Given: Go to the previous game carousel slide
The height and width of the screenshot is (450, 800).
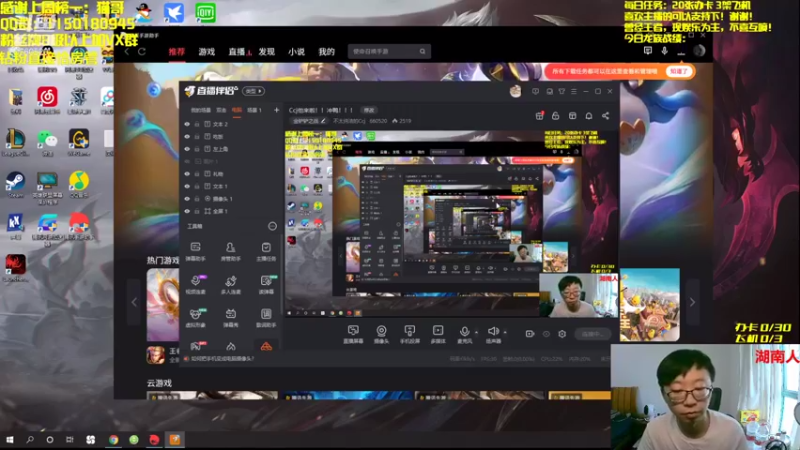Looking at the screenshot, I should coord(134,302).
